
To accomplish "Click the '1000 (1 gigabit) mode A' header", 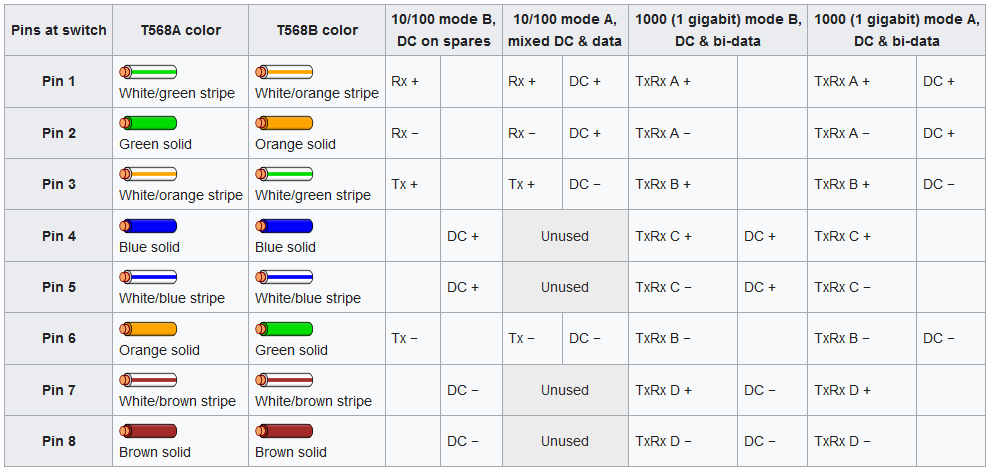I will 896,30.
